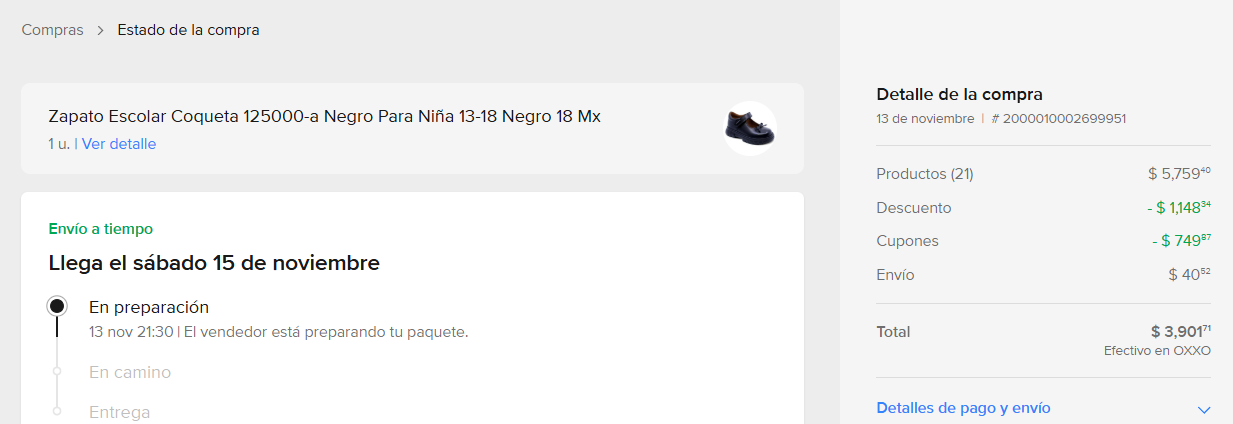Select the Estado de la compra breadcrumb

(x=188, y=30)
